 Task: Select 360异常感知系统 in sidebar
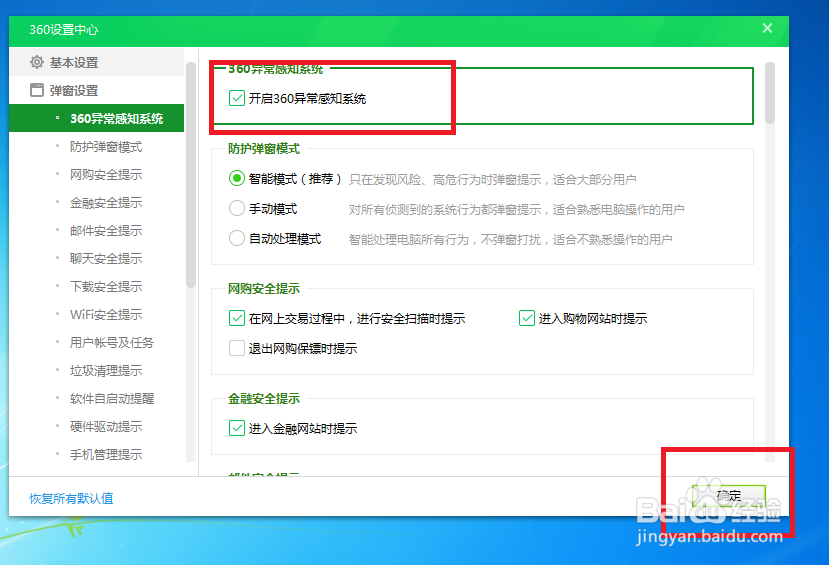[x=96, y=118]
